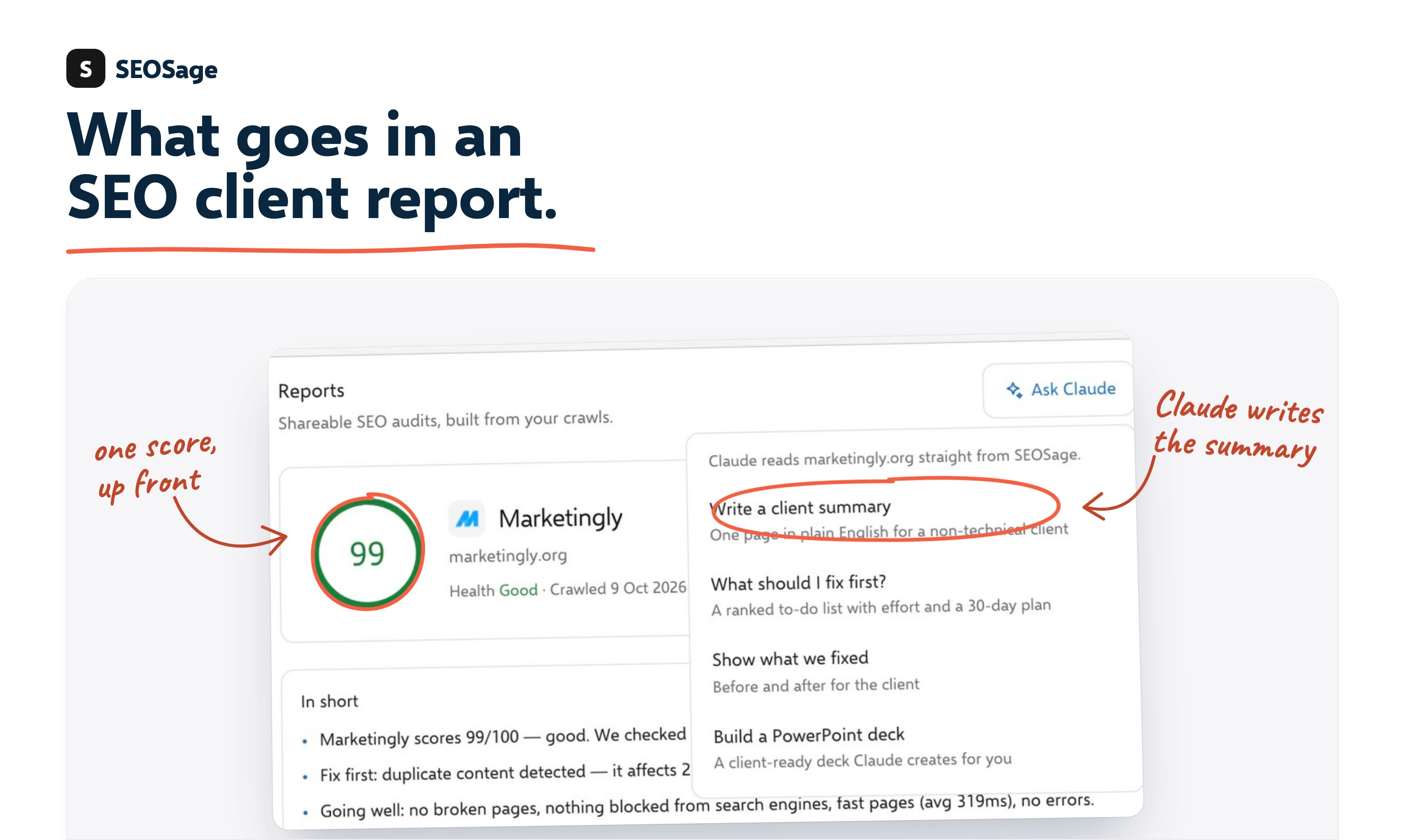Click the SEOSage brand name text

166,70
